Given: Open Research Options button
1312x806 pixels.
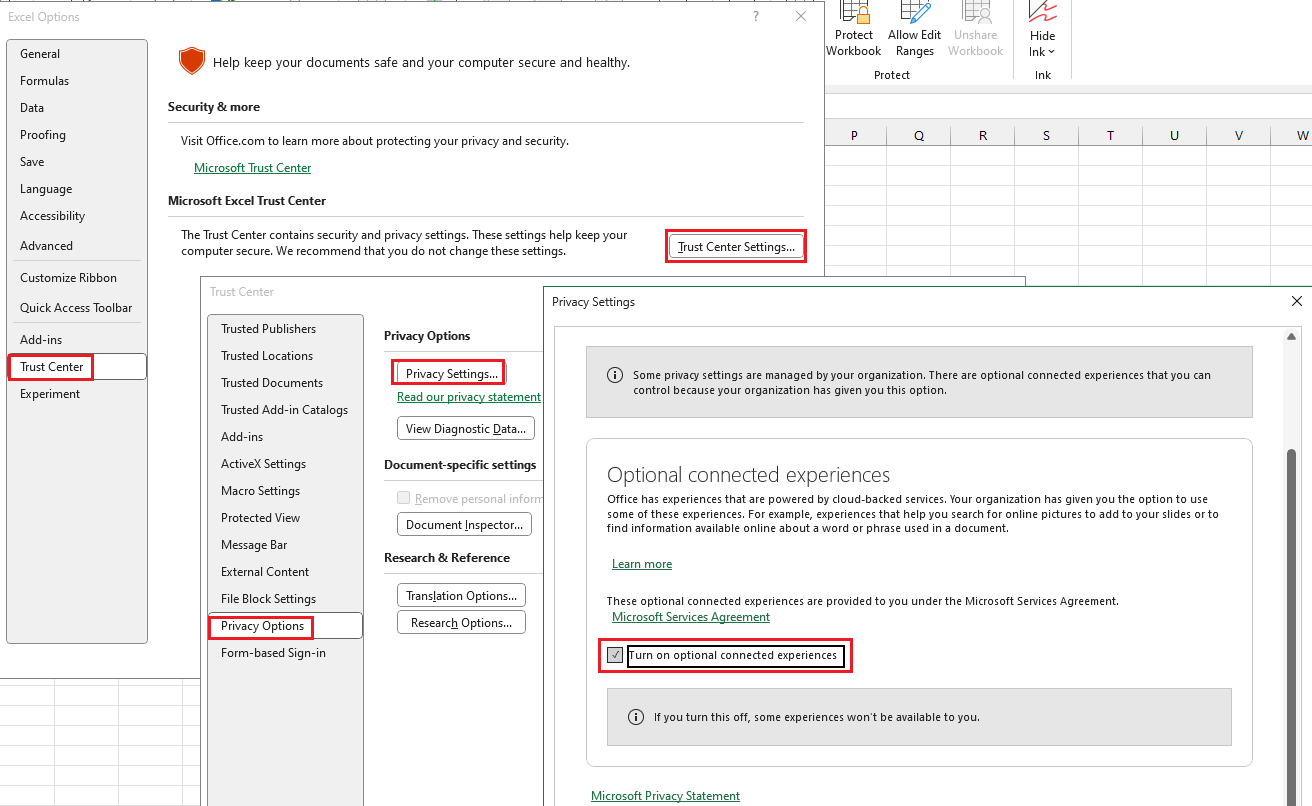Looking at the screenshot, I should (461, 623).
